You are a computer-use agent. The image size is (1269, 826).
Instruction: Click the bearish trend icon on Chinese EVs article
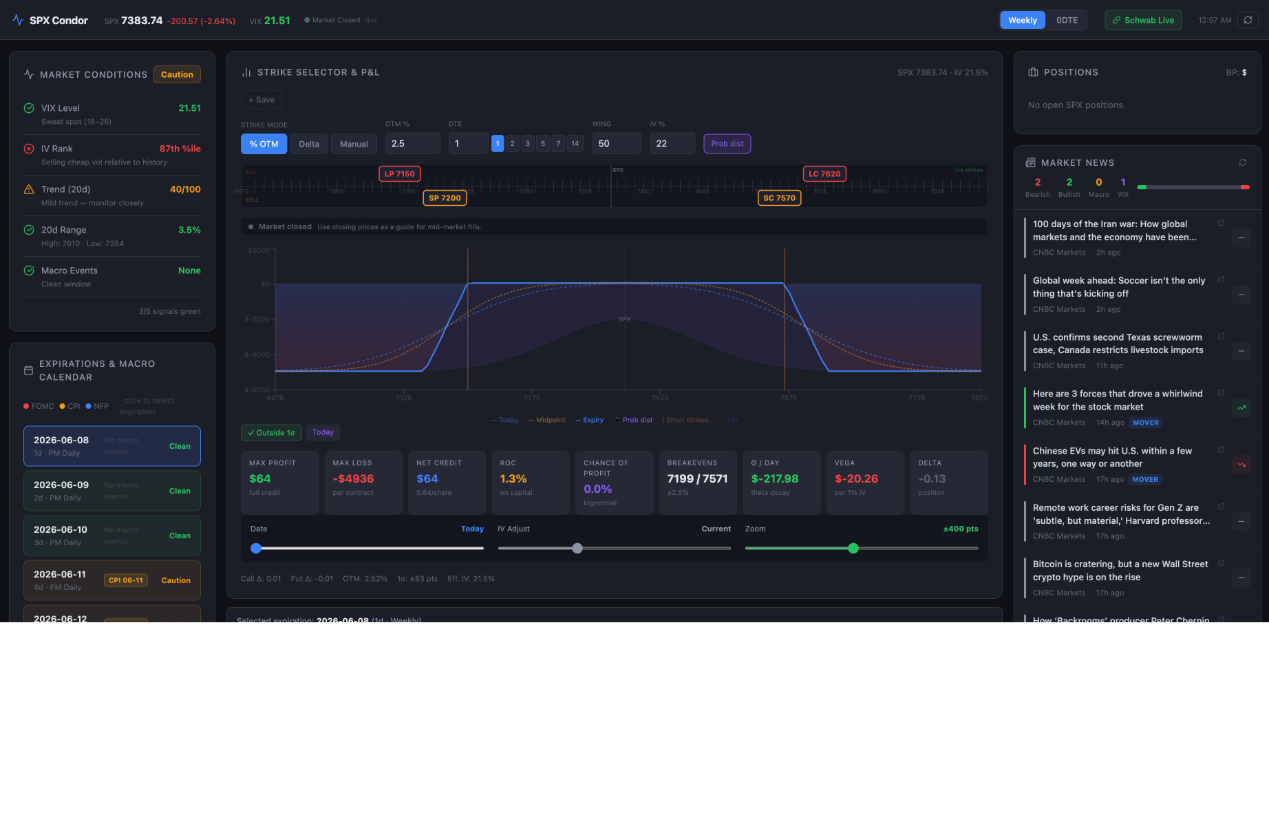[1241, 464]
